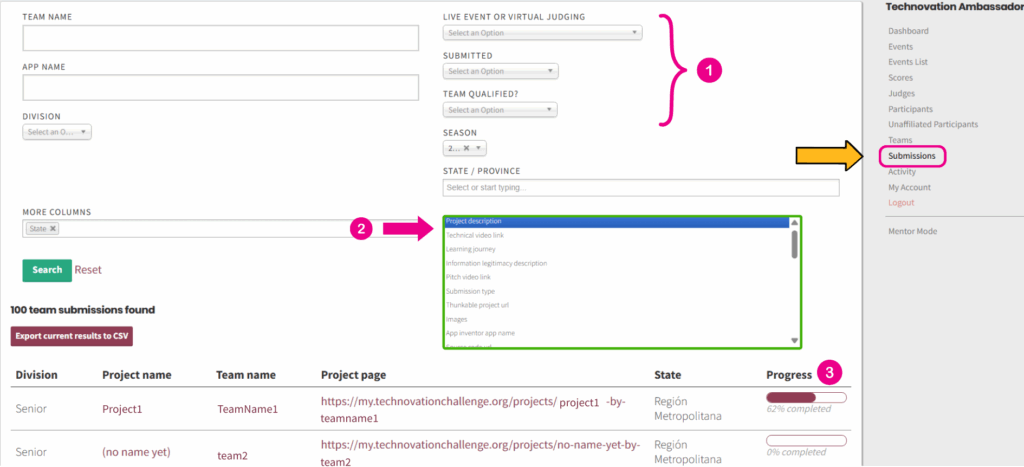Open the Team Qualified dropdown
This screenshot has width=1024, height=467.
pyautogui.click(x=500, y=110)
